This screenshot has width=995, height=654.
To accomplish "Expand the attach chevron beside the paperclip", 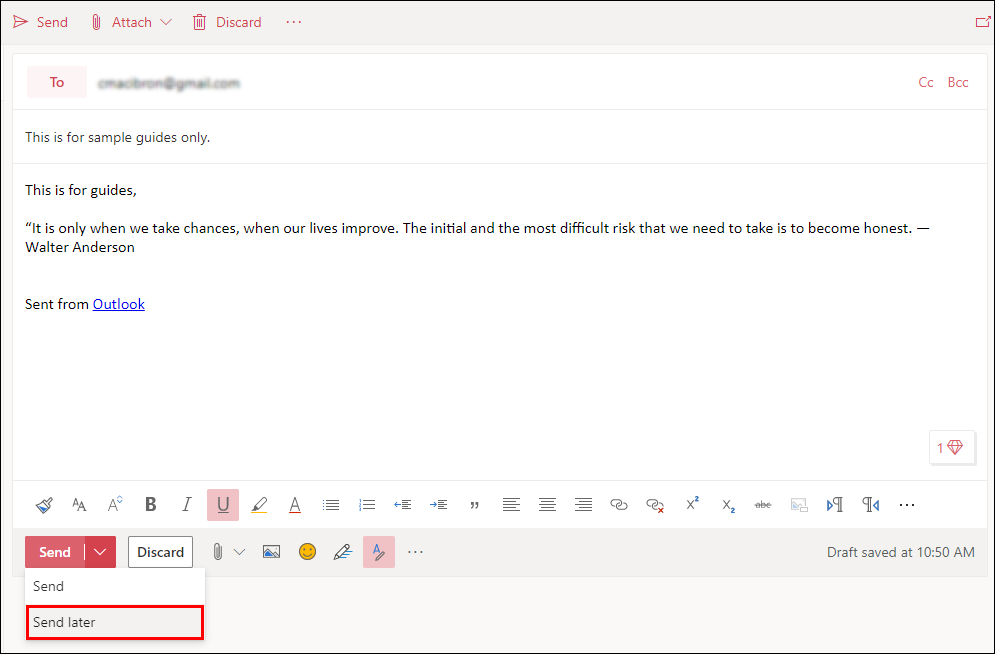I will [239, 552].
